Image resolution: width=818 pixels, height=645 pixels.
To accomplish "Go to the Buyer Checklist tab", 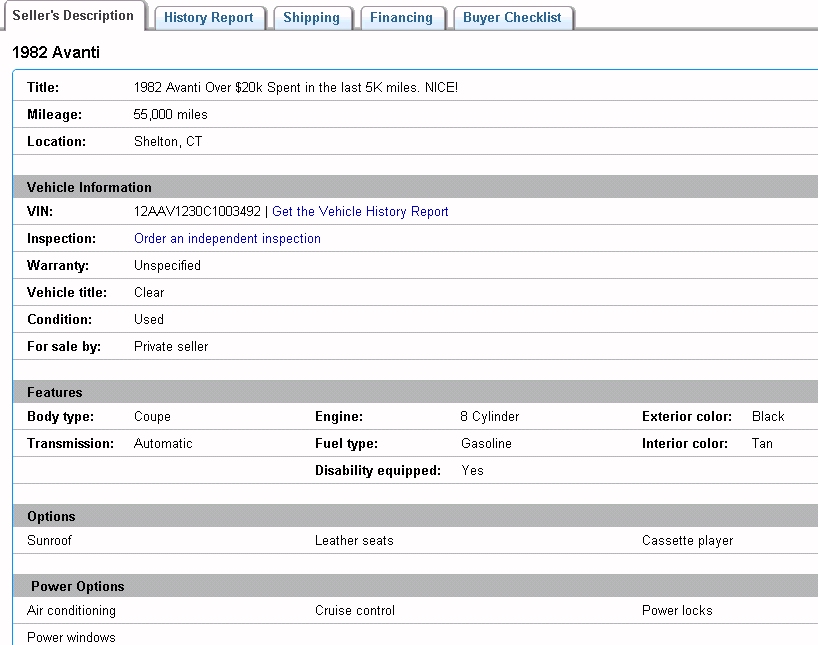I will [512, 18].
